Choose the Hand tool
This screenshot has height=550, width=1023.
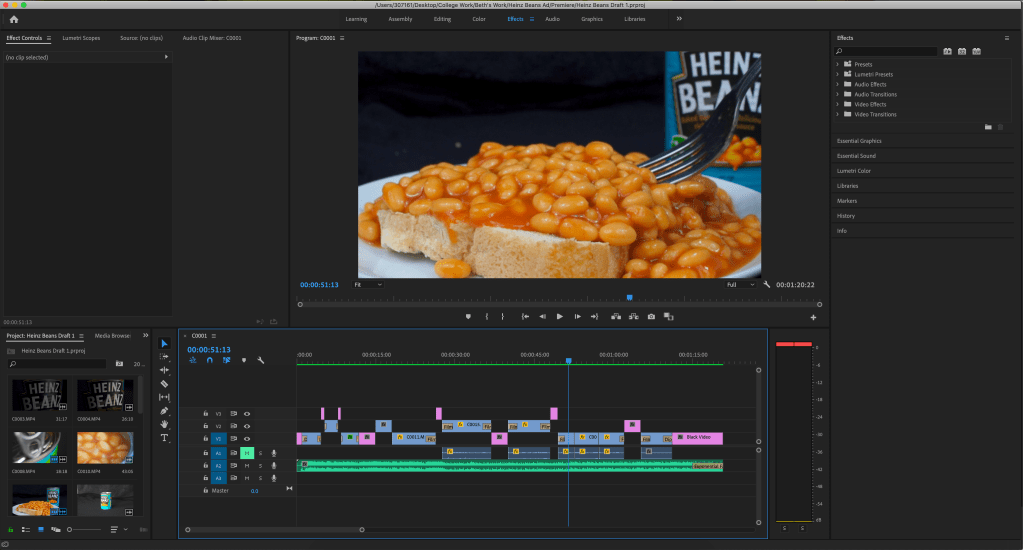pos(165,424)
